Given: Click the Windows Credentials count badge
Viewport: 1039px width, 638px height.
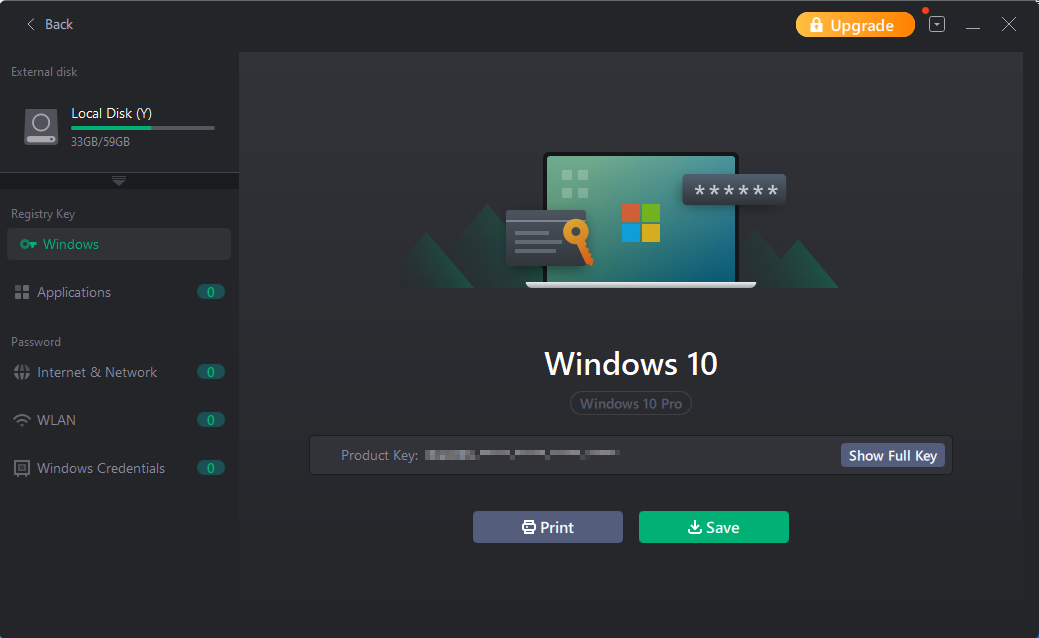Looking at the screenshot, I should click(x=211, y=468).
